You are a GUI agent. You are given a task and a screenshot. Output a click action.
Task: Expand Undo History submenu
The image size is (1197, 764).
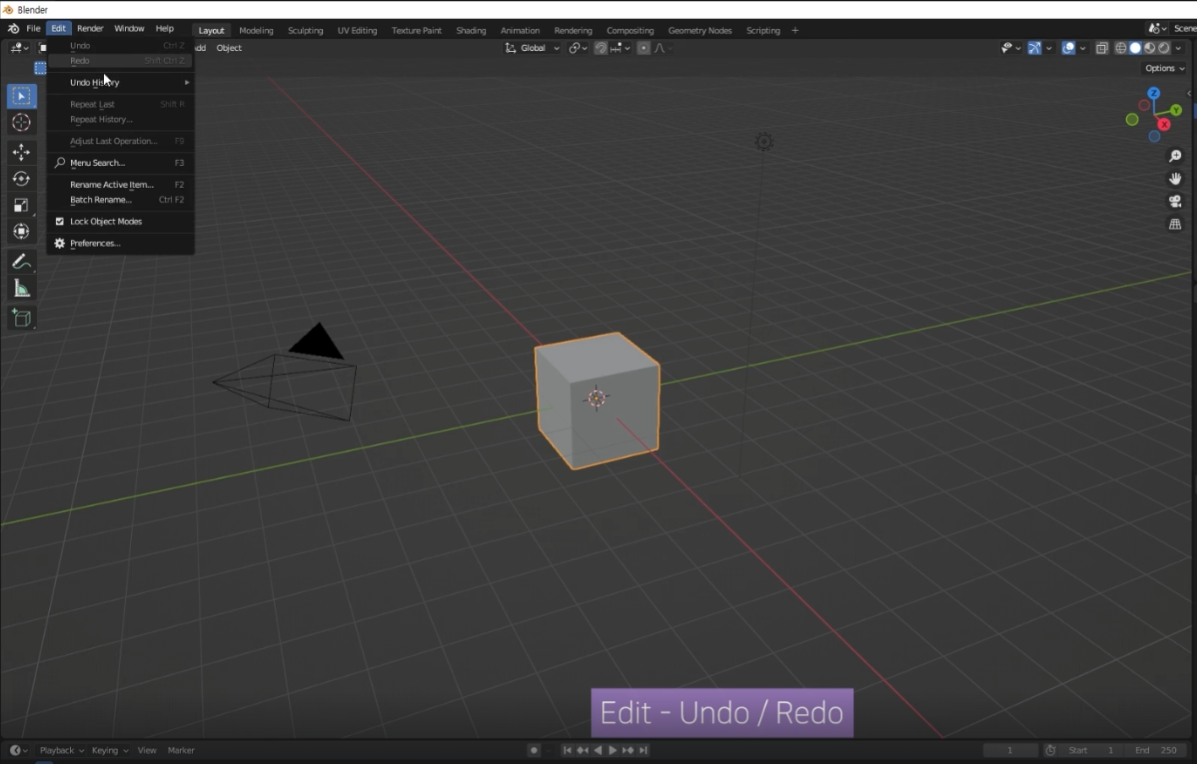pyautogui.click(x=119, y=82)
